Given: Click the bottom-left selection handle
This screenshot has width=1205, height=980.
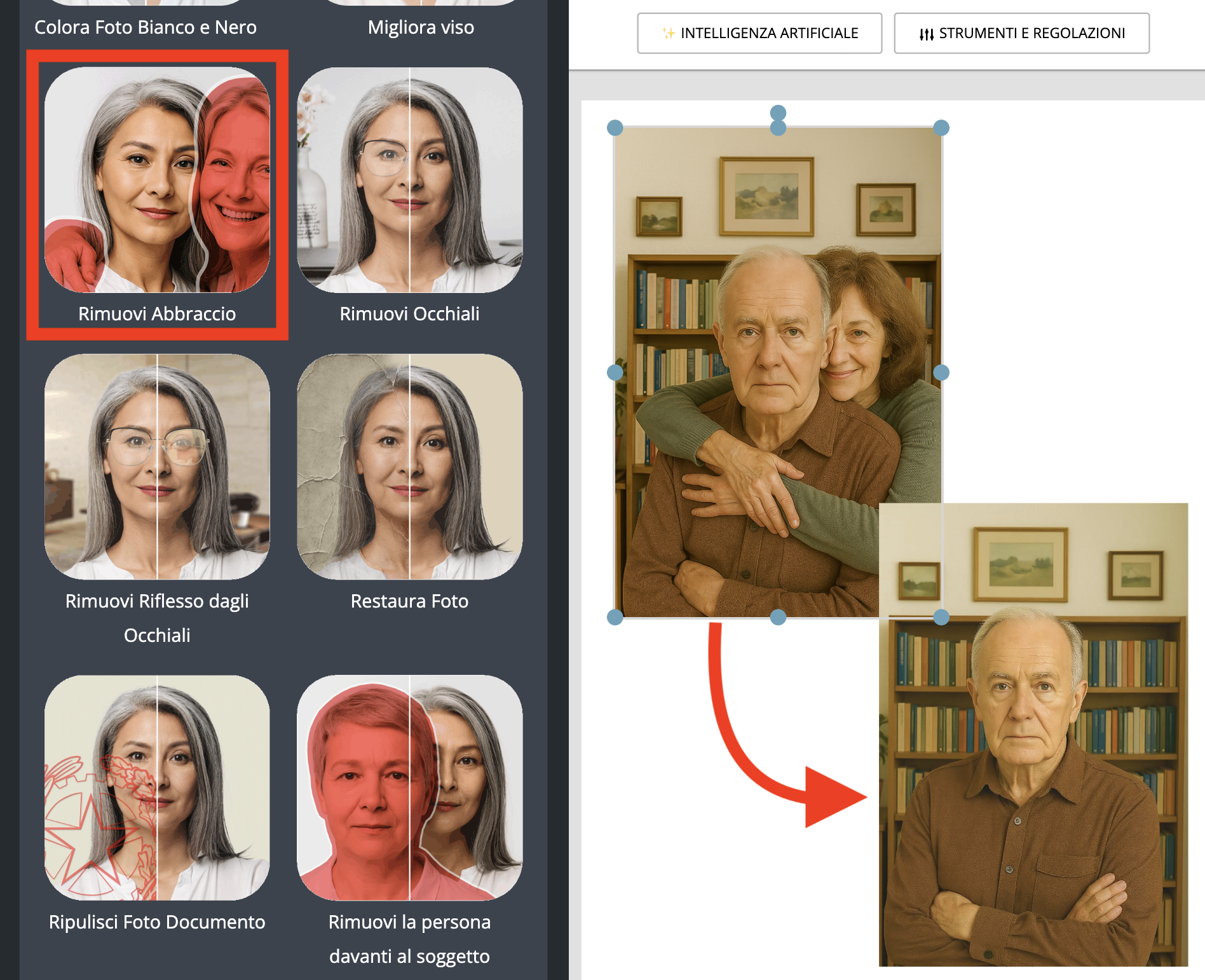Looking at the screenshot, I should coord(614,616).
